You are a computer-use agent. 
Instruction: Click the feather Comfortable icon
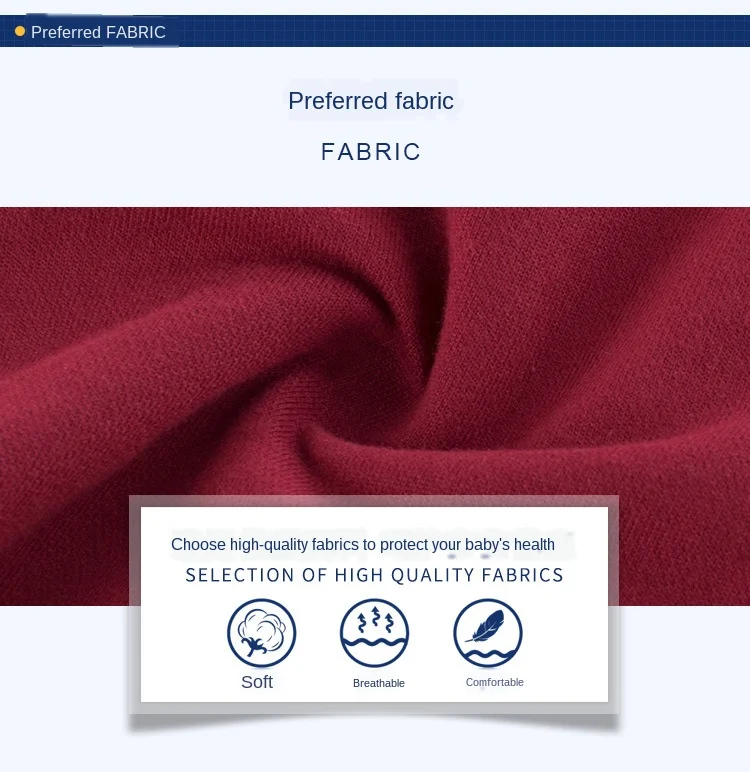tap(488, 633)
